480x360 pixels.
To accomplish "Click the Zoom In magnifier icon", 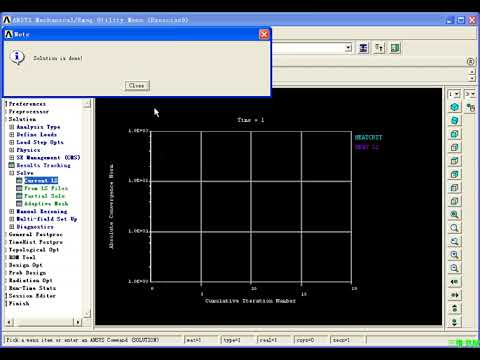I will coord(454,255).
